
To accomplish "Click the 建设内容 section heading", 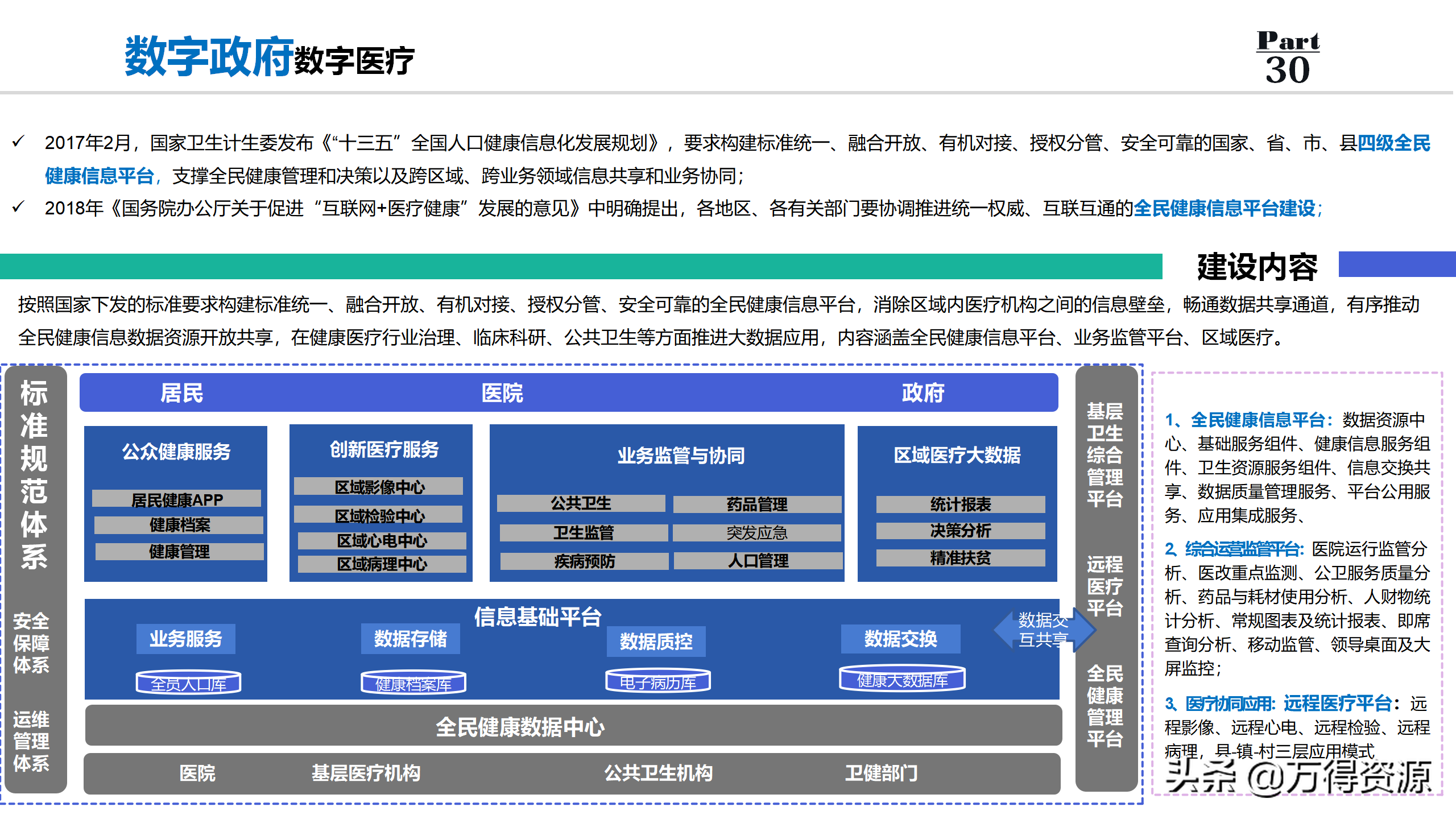I will coord(1257,267).
